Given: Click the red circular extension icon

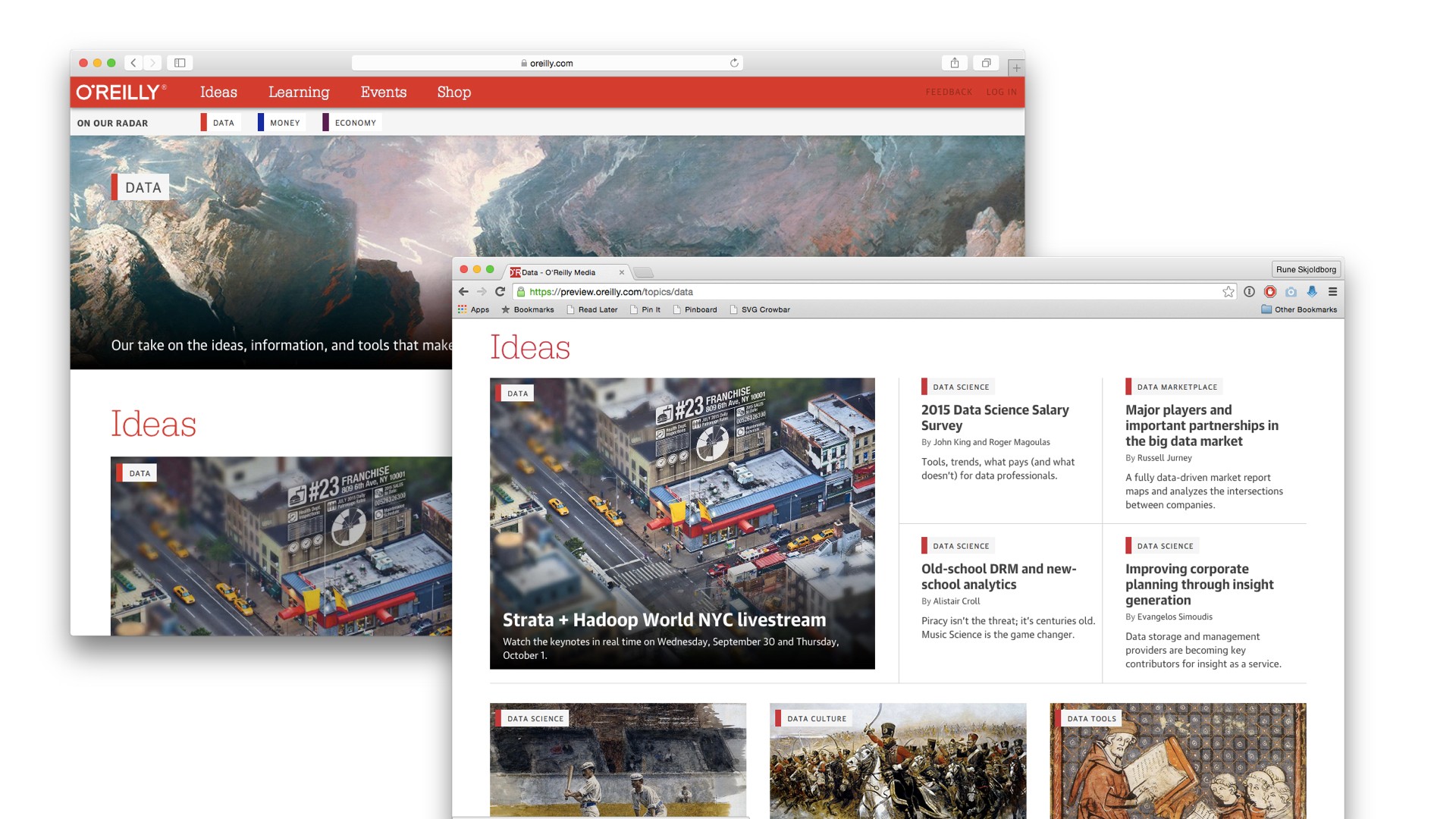Looking at the screenshot, I should pos(1270,291).
